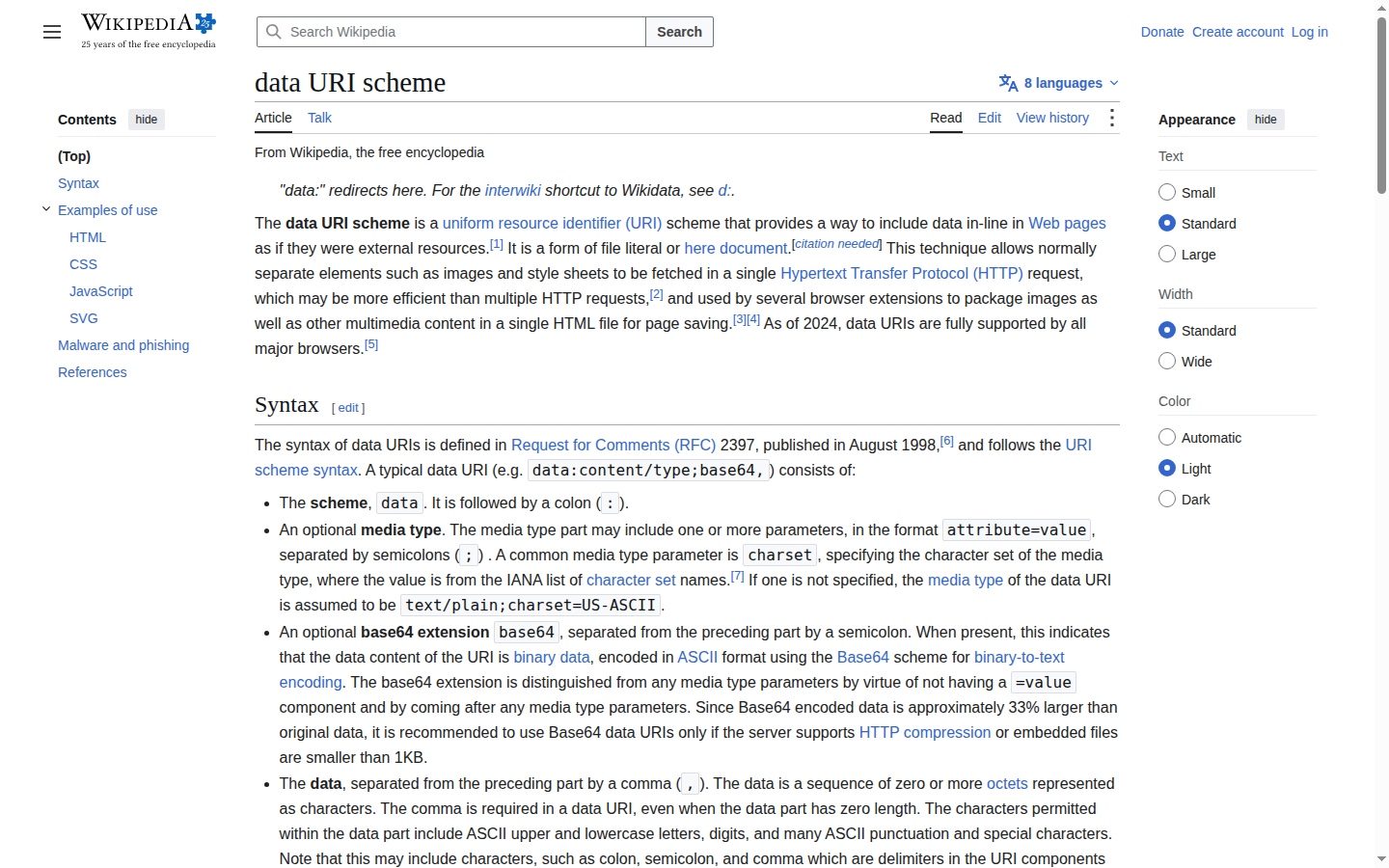The height and width of the screenshot is (868, 1389).
Task: Jump to References in contents
Action: (93, 372)
